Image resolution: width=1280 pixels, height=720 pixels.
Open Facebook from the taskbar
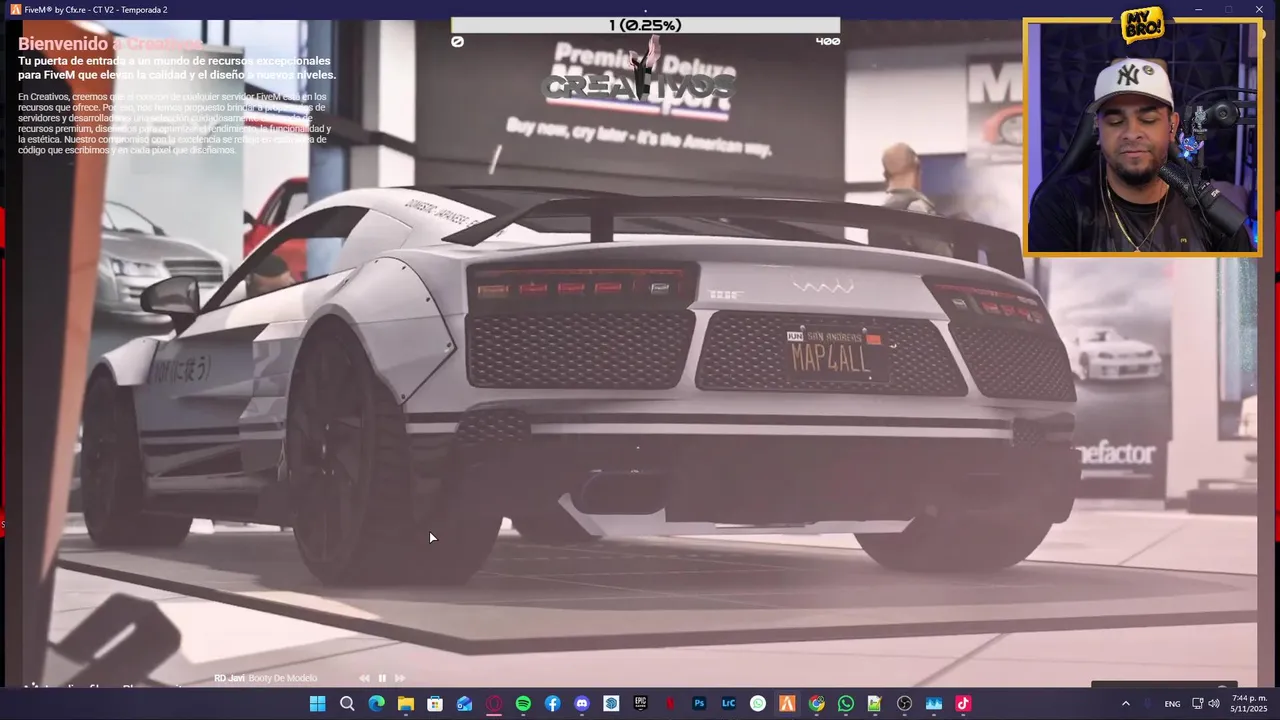[x=552, y=704]
